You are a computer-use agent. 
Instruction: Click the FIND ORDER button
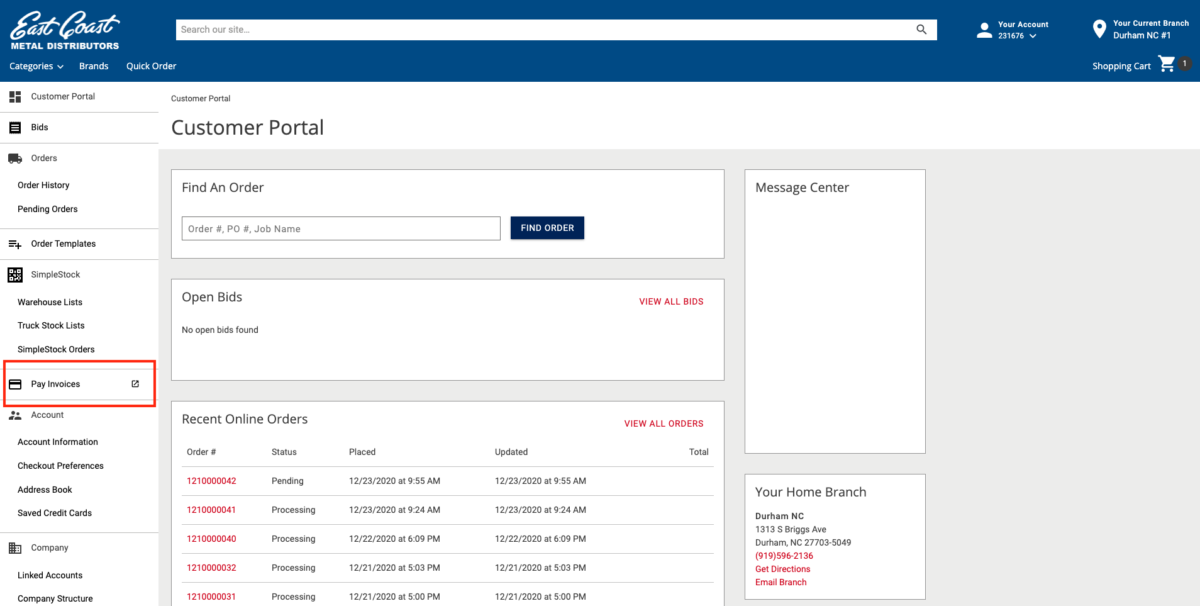point(547,228)
